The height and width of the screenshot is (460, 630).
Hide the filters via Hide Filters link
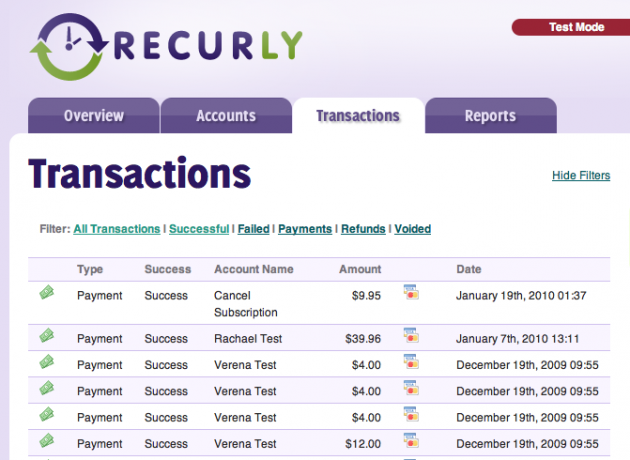[x=581, y=176]
